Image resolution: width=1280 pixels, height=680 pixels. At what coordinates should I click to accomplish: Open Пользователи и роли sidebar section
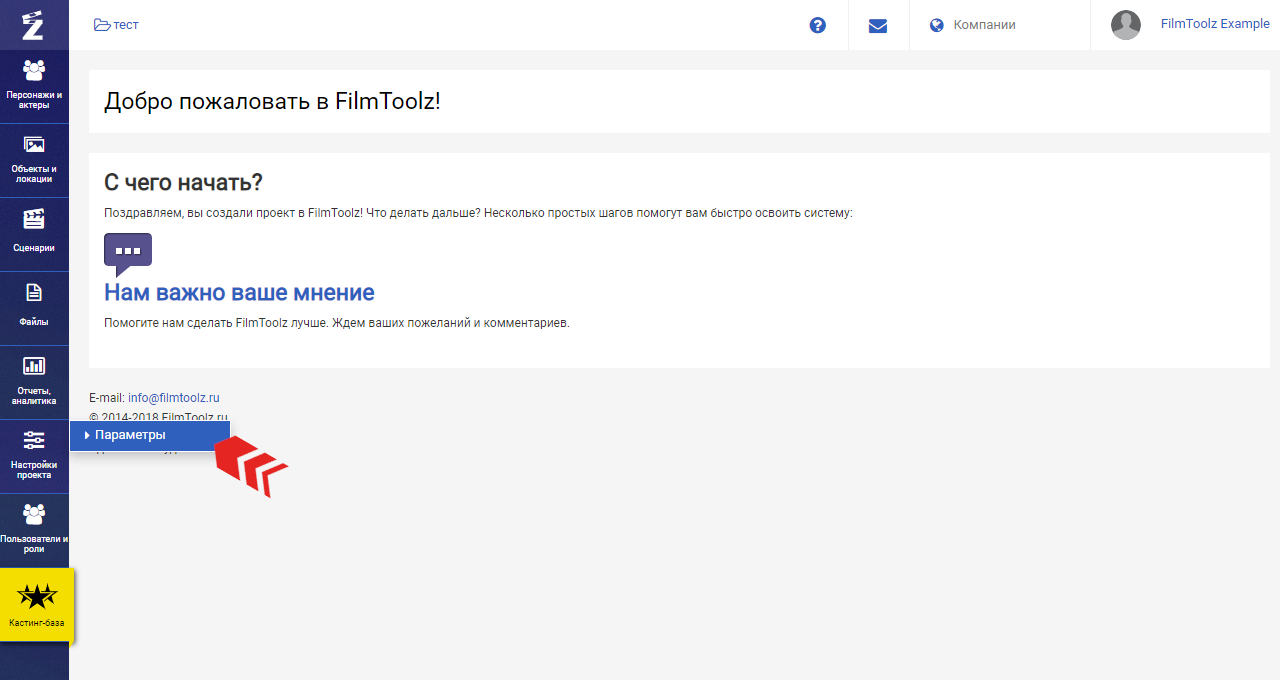(34, 530)
